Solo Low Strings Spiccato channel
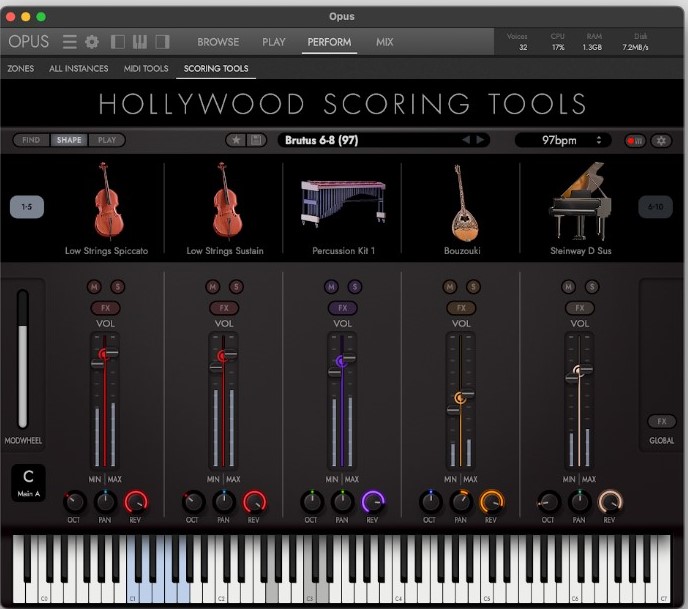The image size is (688, 609). (118, 287)
